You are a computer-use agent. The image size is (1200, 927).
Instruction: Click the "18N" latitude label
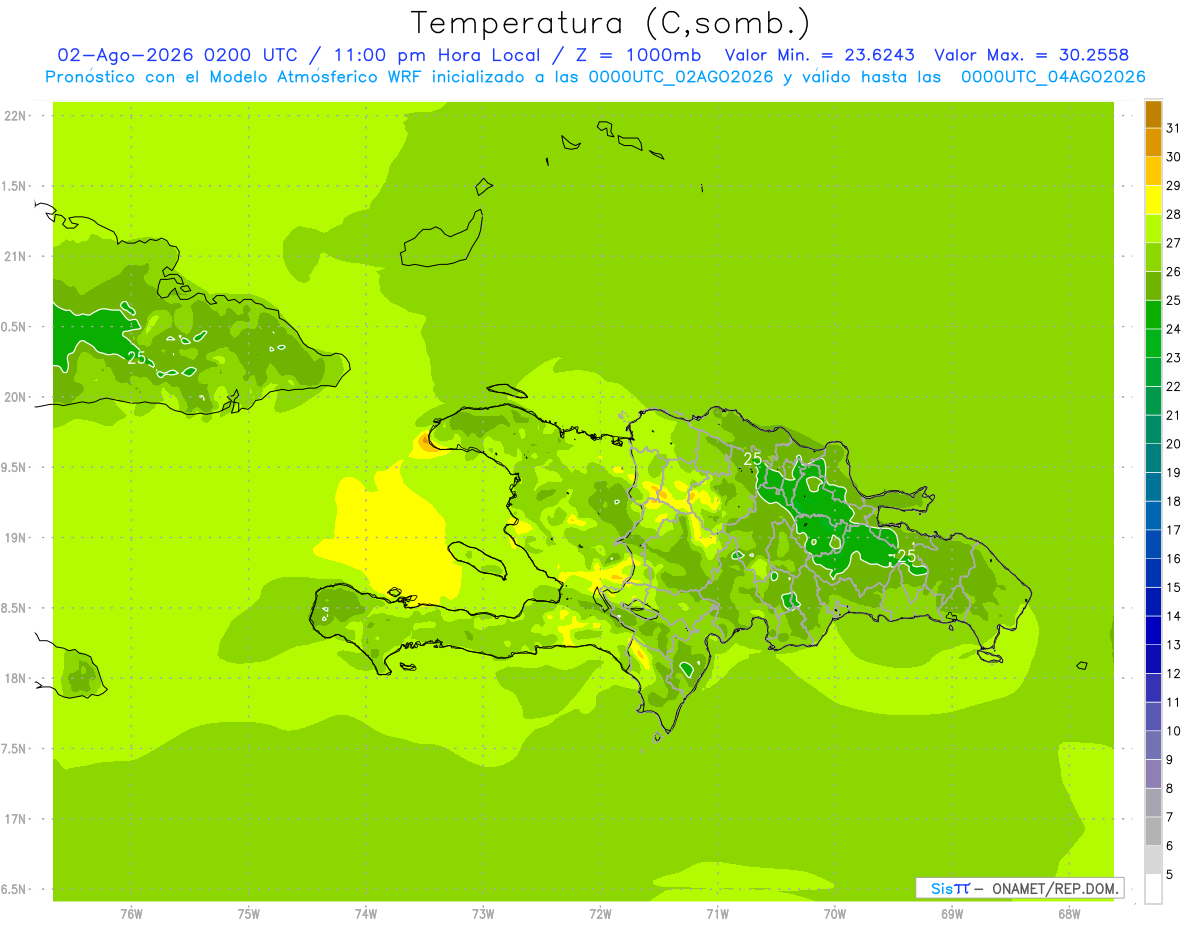click(x=15, y=678)
